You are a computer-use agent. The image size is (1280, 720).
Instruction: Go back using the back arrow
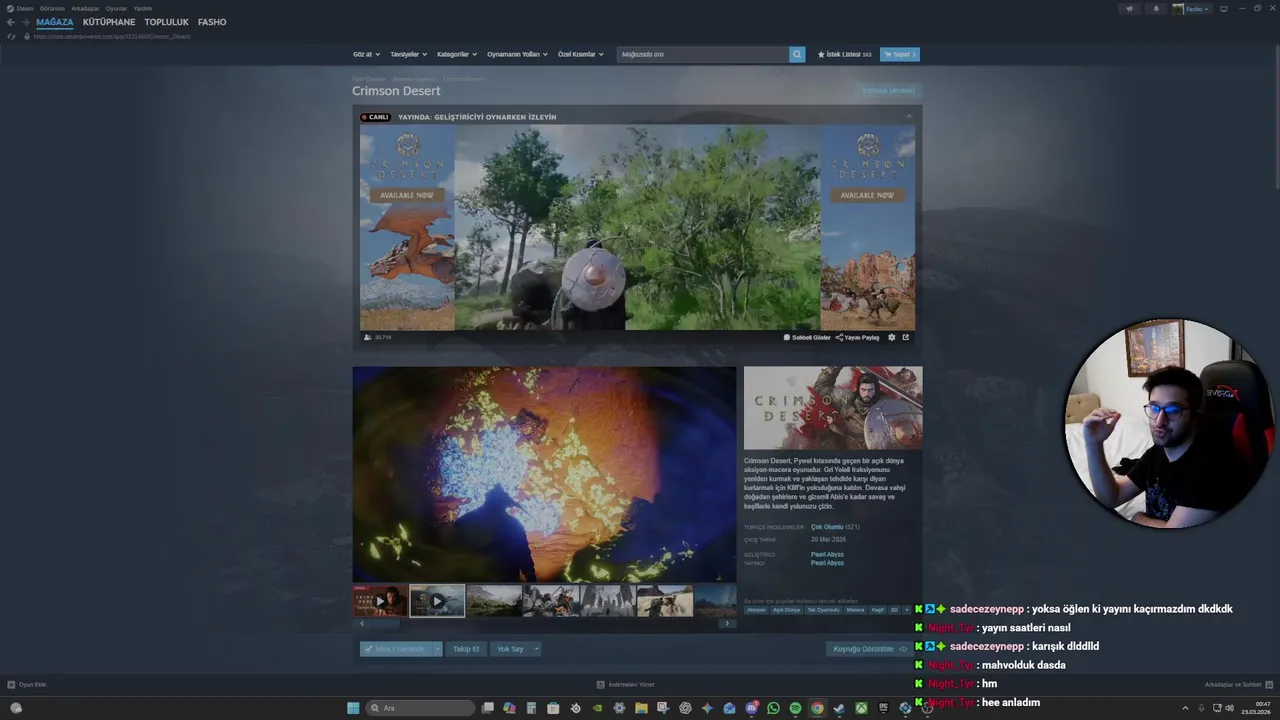point(10,22)
